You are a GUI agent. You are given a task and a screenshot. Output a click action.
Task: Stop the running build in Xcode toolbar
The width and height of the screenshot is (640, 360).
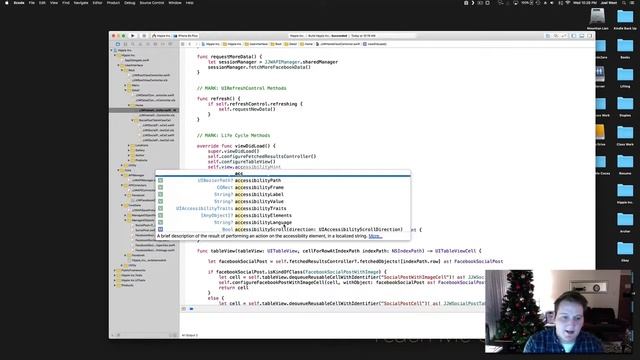click(x=144, y=36)
